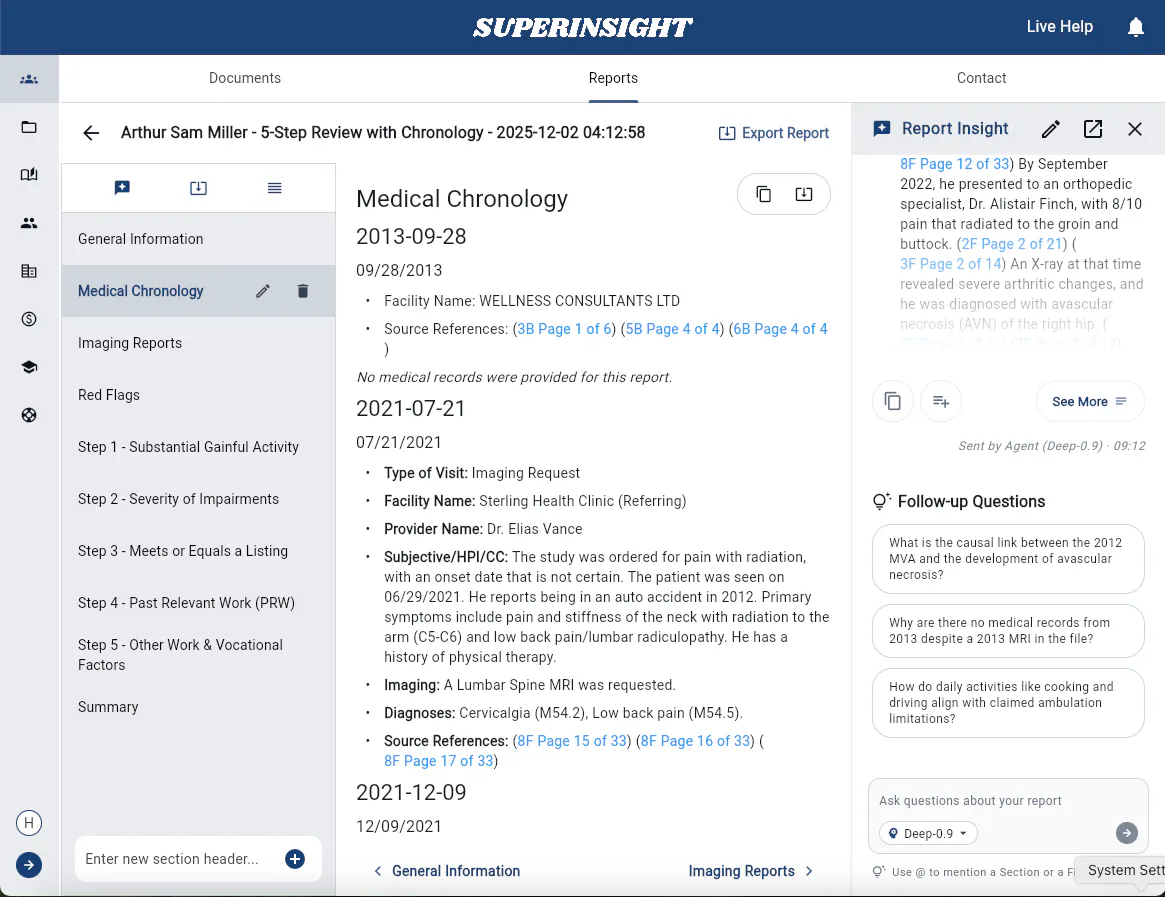Open Step 1 - Substantial Gainful Activity
The image size is (1165, 897).
point(198,447)
